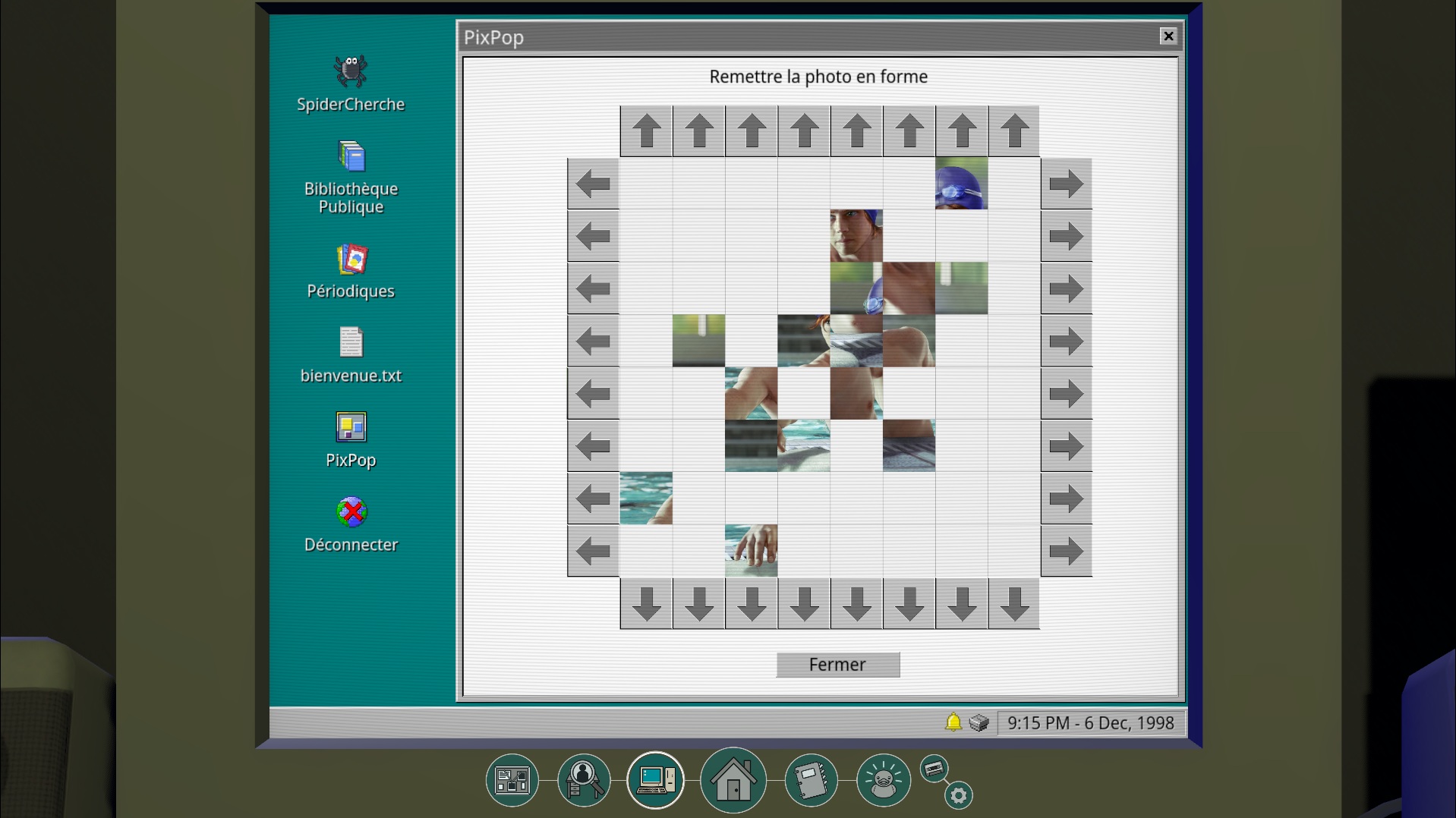Click the swimmer face puzzle tile
1456x818 pixels.
click(856, 236)
